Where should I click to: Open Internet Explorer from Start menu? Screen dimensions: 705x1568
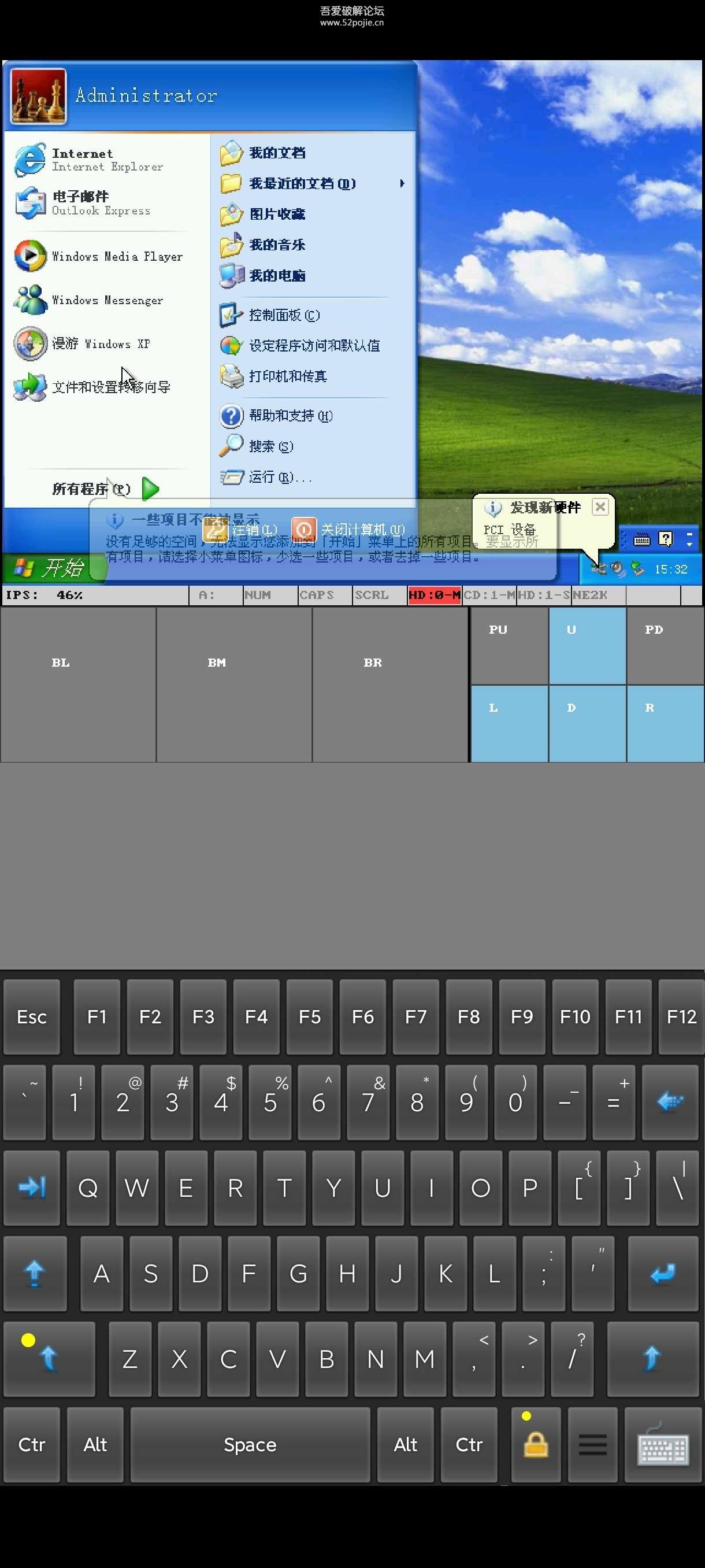91,160
